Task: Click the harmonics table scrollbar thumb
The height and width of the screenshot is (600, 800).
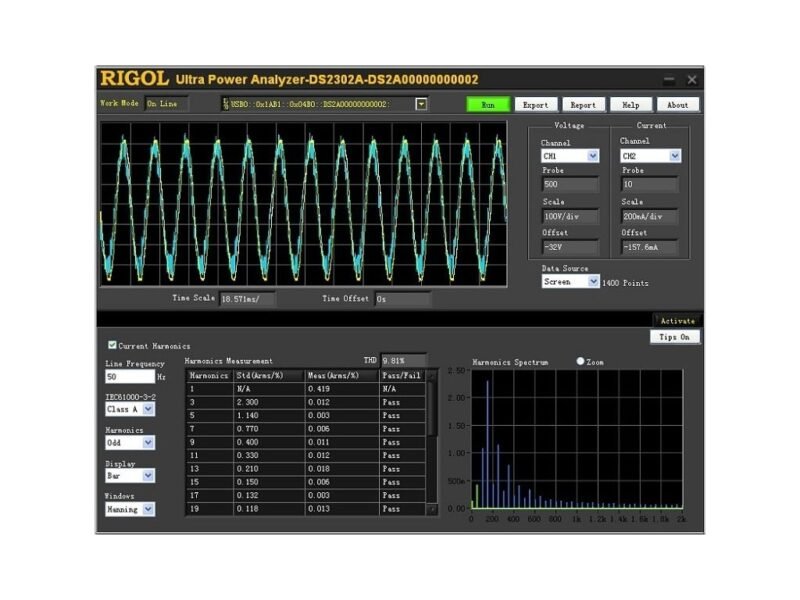Action: pos(432,408)
